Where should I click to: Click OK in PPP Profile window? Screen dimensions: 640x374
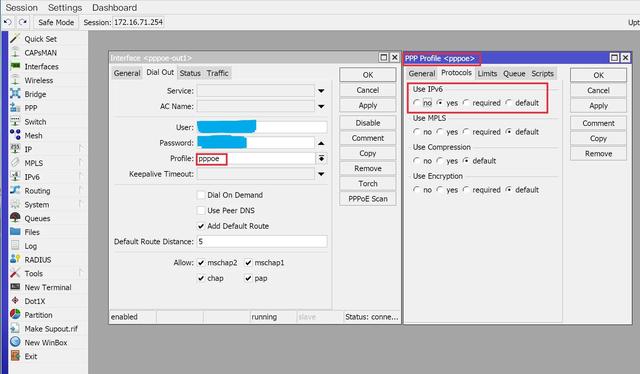598,75
